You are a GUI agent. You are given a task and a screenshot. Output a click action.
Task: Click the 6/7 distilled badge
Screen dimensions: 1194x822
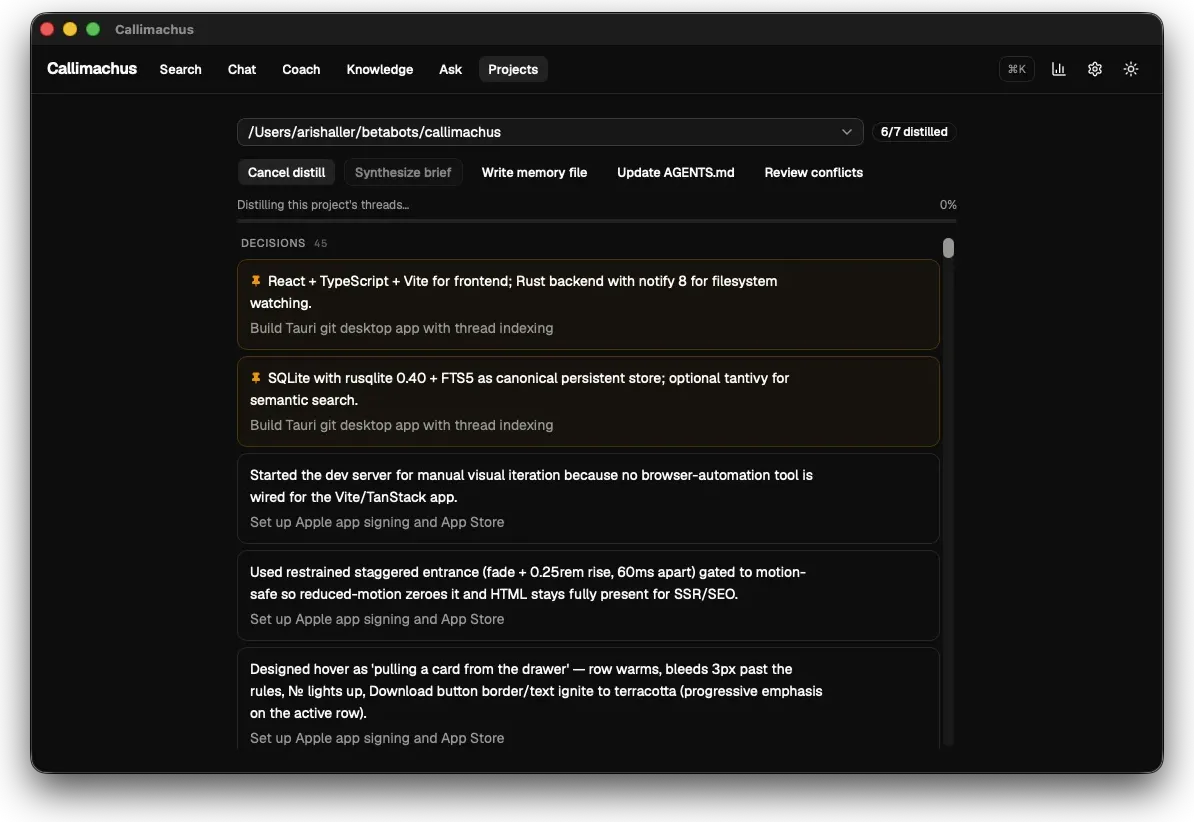click(914, 132)
